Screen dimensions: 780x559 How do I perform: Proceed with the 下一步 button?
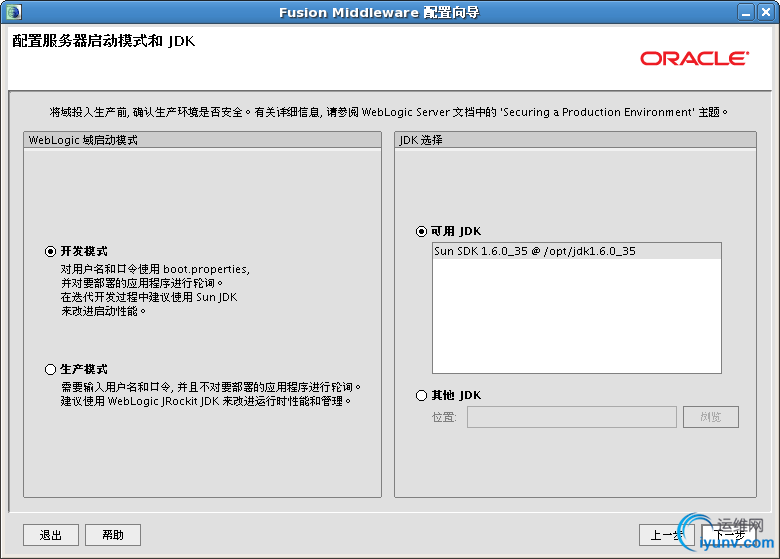coord(728,535)
